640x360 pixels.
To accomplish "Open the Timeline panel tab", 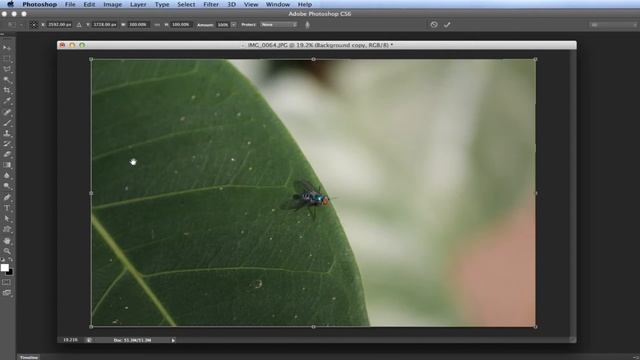I will pyautogui.click(x=29, y=357).
